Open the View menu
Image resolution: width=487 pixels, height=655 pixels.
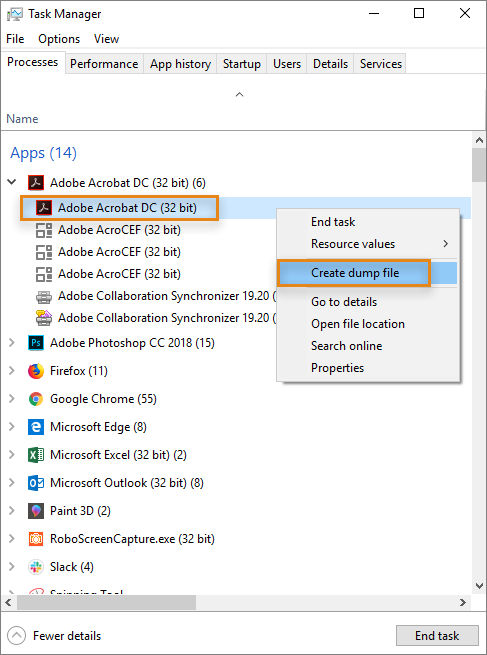coord(107,39)
